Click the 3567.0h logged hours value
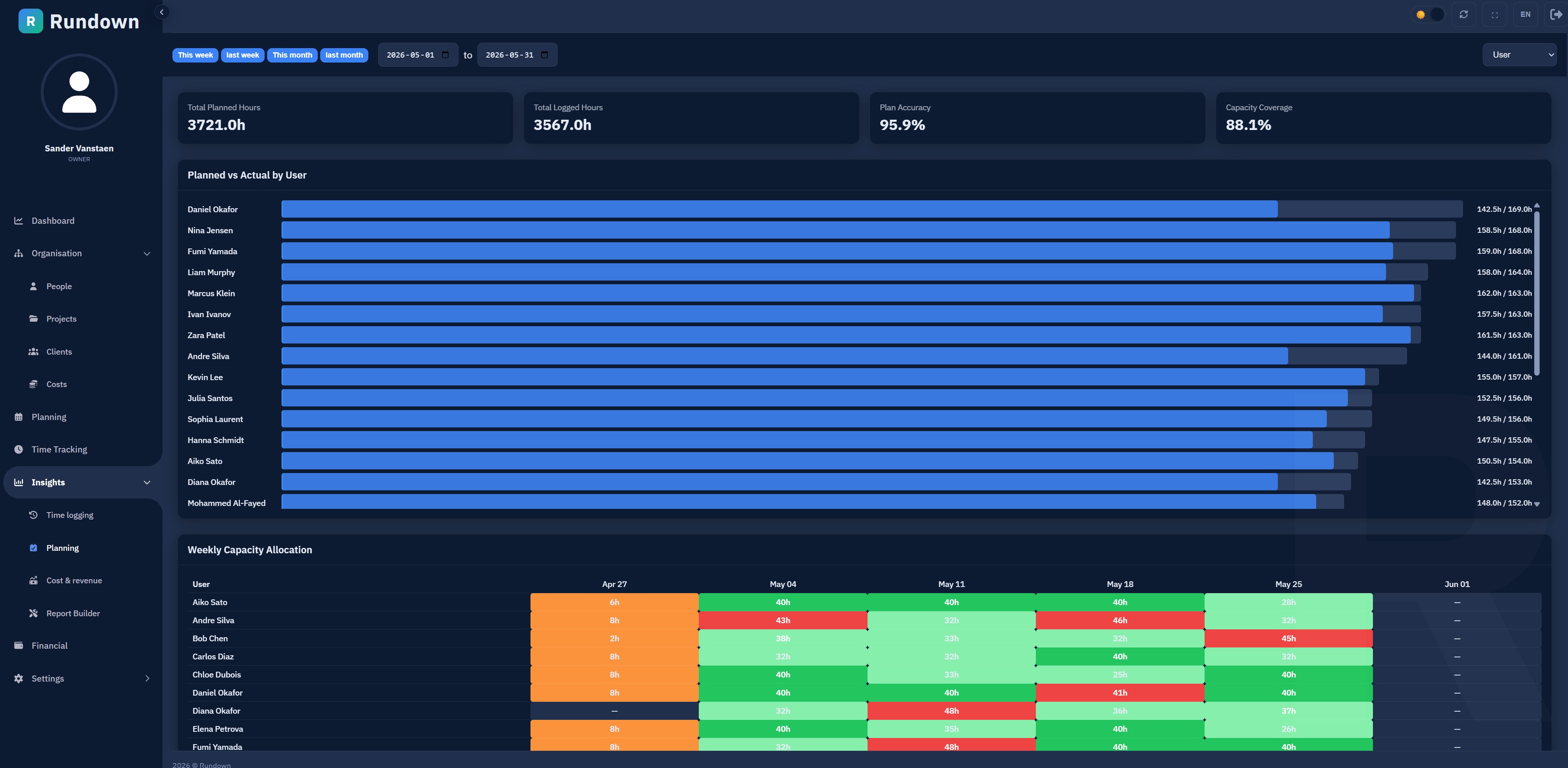Image resolution: width=1568 pixels, height=768 pixels. 563,125
